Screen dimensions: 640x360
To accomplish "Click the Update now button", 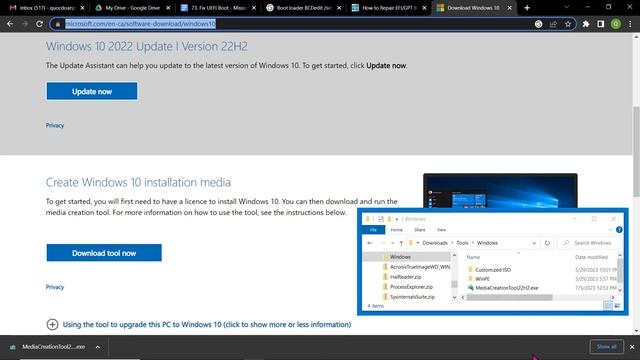I will pos(92,91).
